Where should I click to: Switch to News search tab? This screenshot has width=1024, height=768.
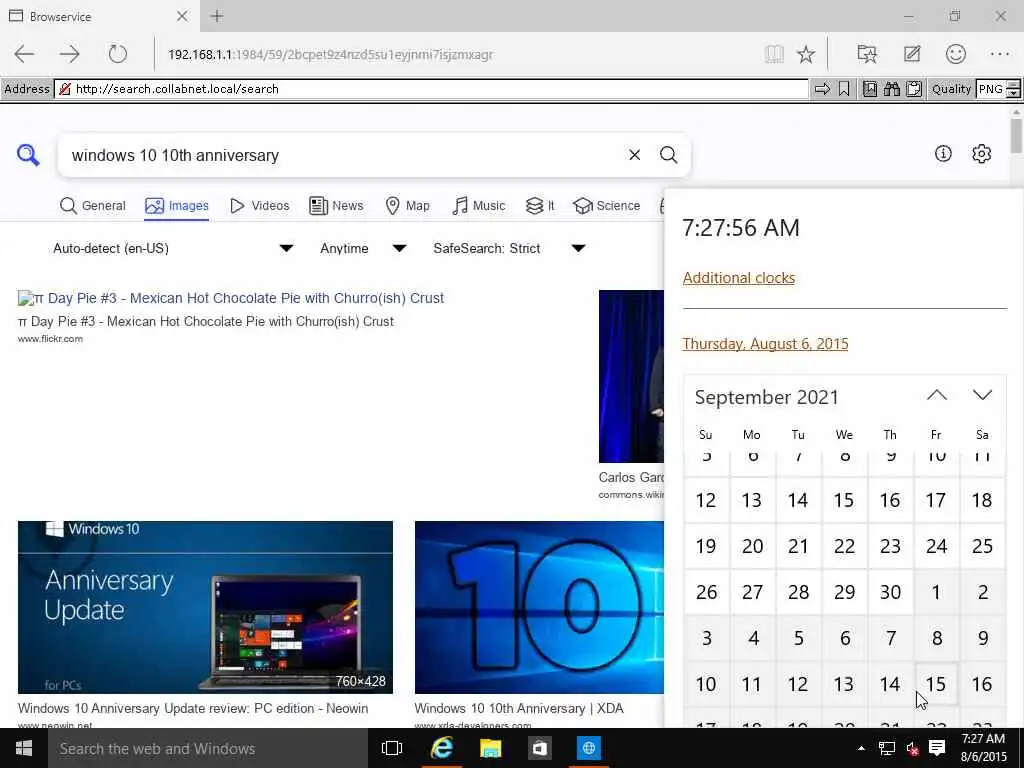click(336, 206)
